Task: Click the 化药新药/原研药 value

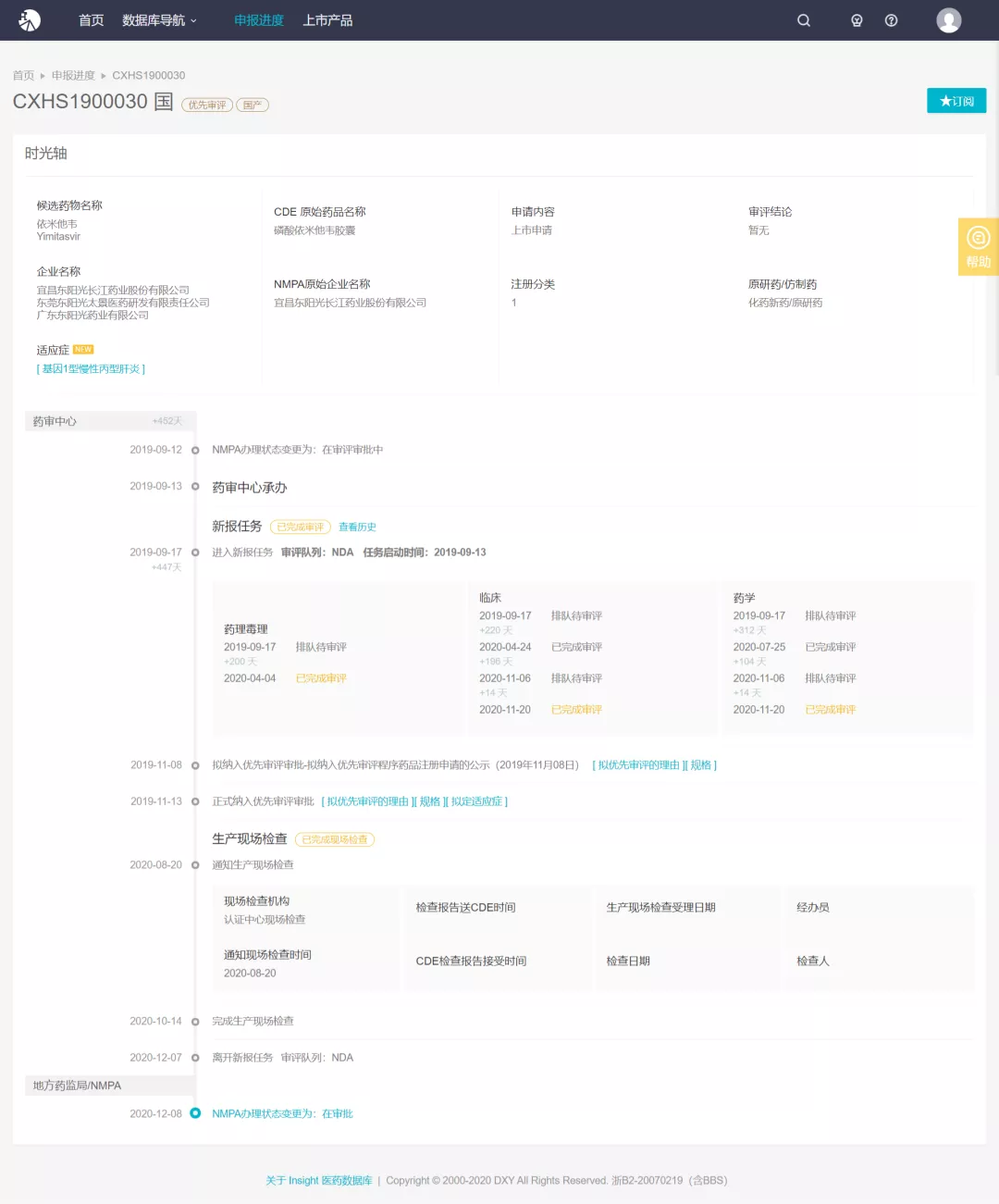Action: point(785,303)
